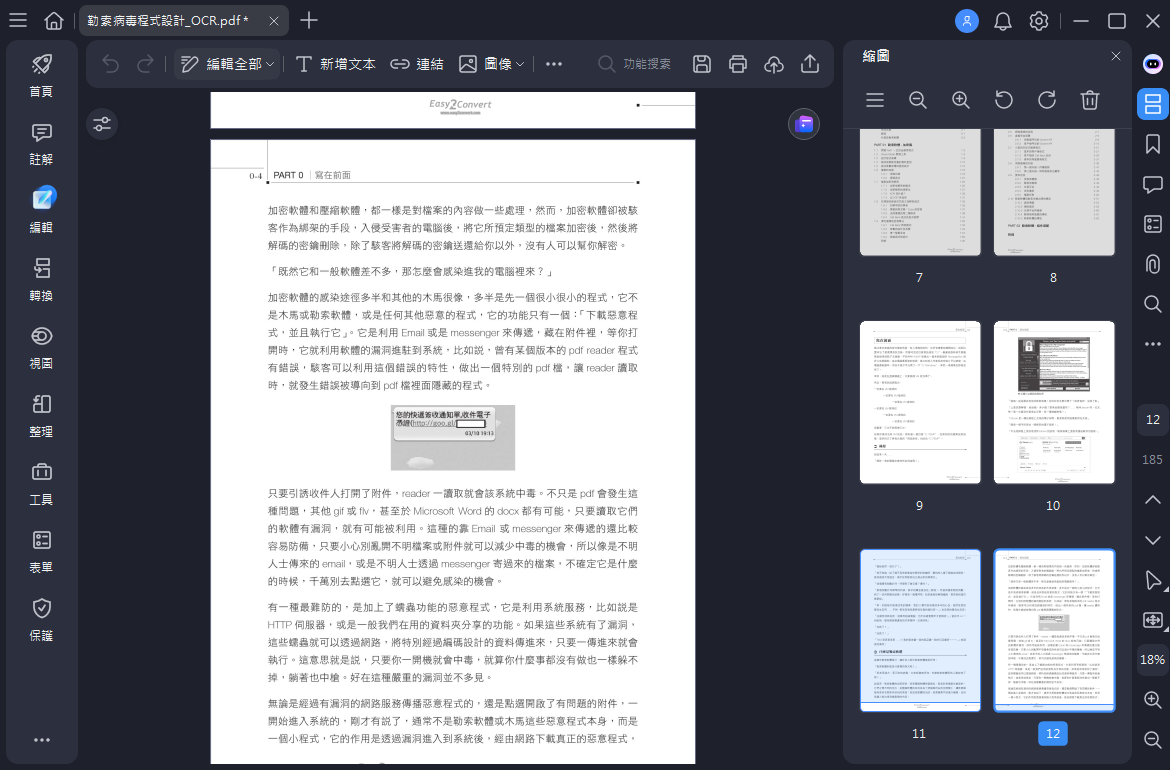Show more sidebar options at the bottom

tap(42, 739)
